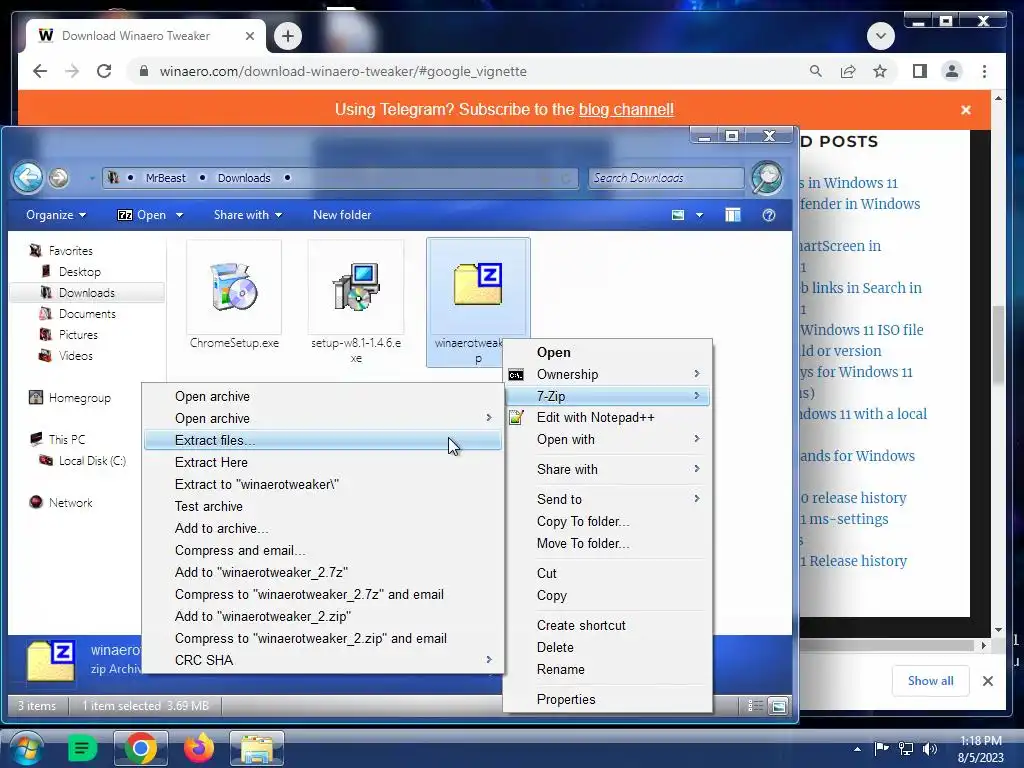Choose Edit with Notepad++
Viewport: 1024px width, 768px height.
point(607,417)
